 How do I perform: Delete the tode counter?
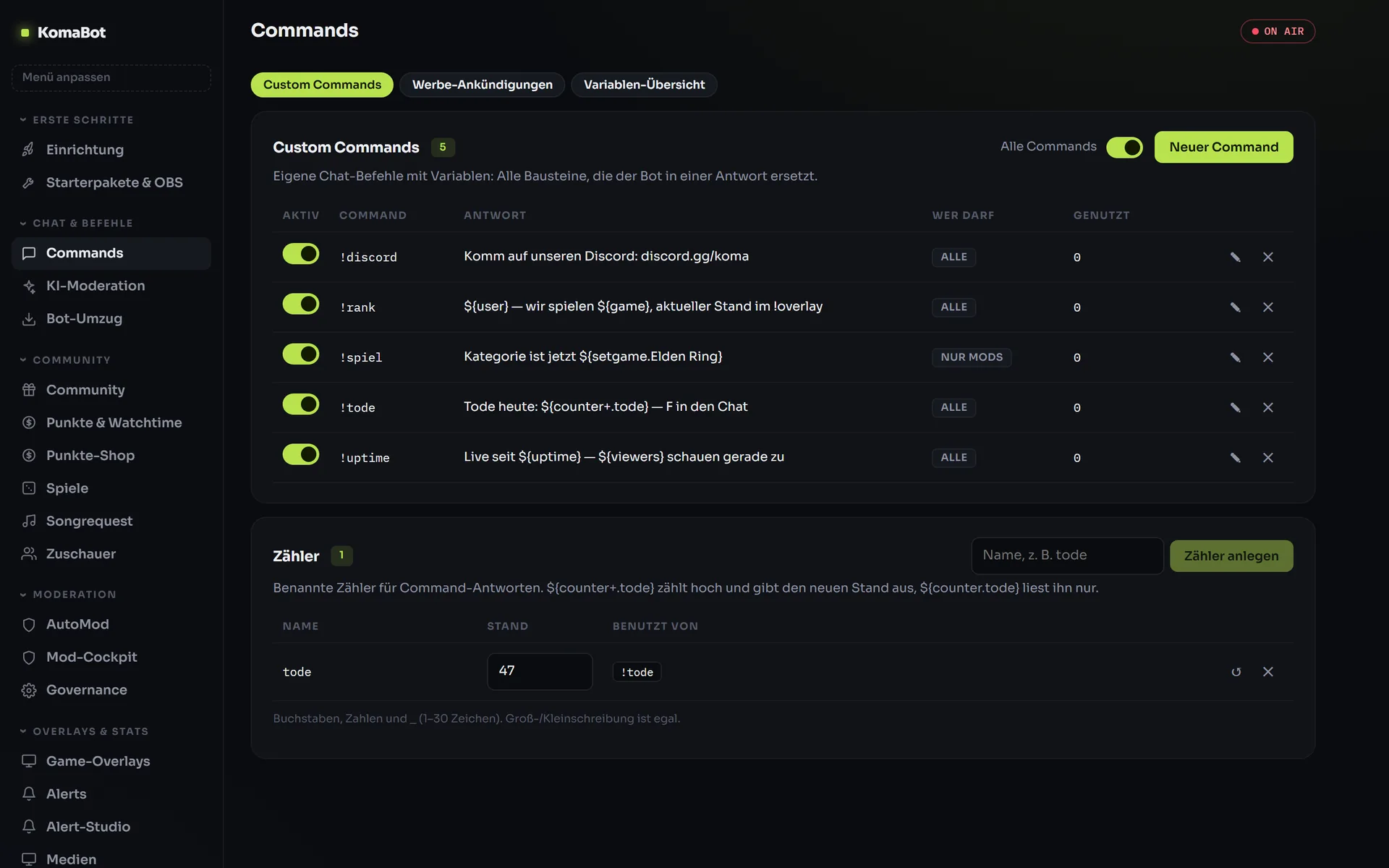coord(1267,672)
